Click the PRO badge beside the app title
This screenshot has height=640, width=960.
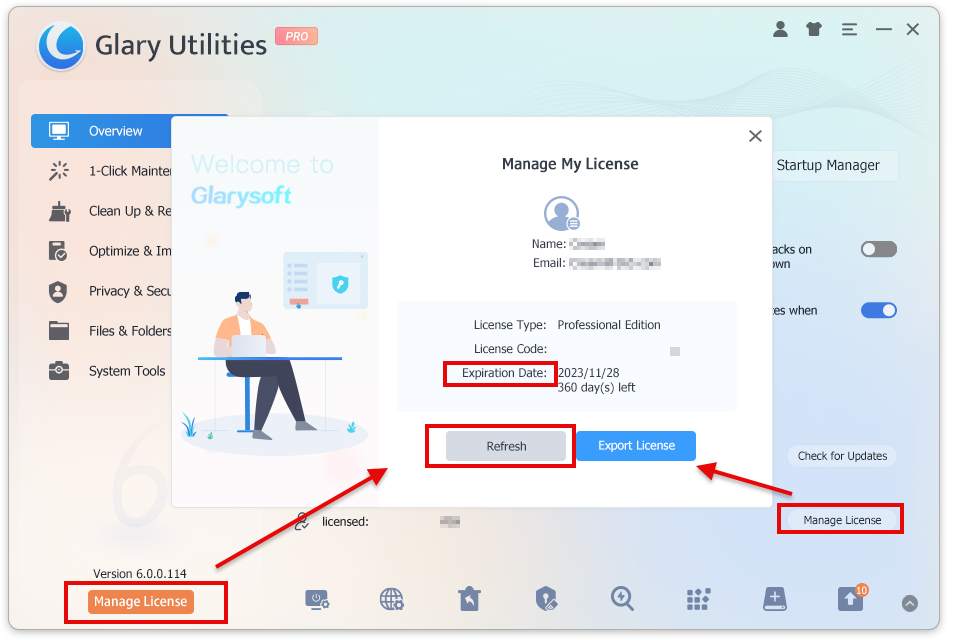point(296,36)
